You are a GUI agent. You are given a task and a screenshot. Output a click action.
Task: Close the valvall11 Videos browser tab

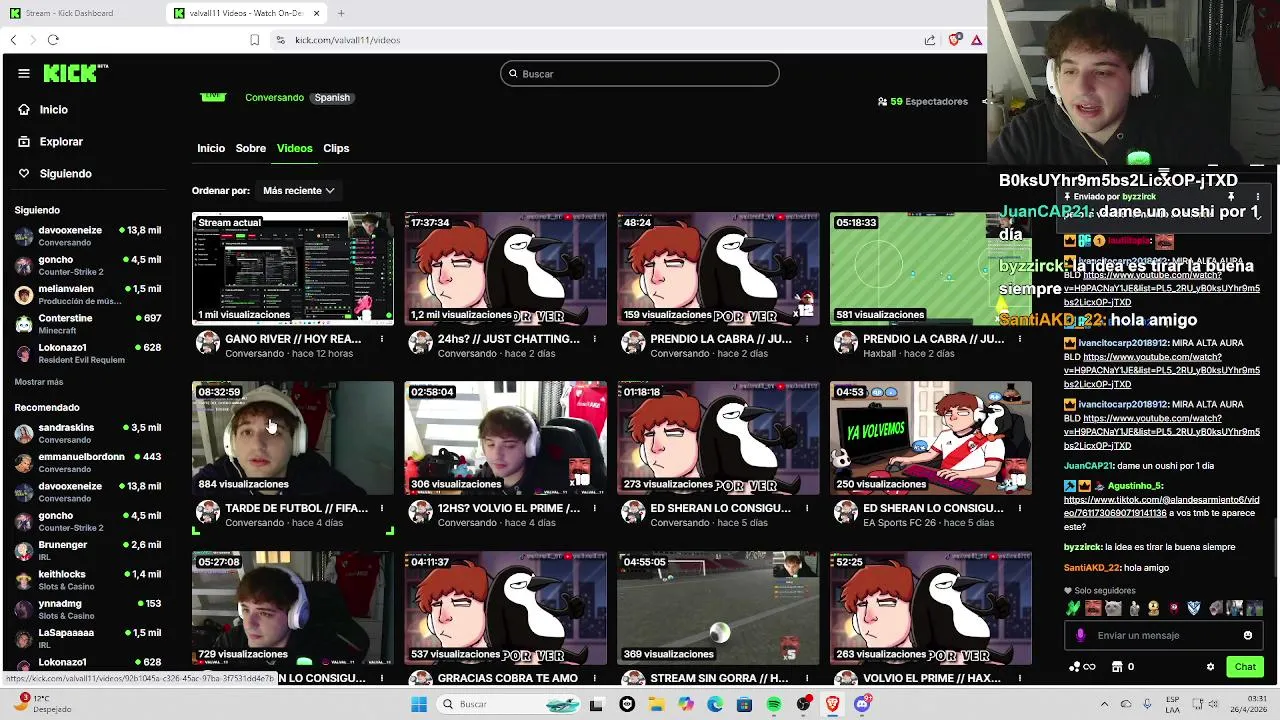(317, 13)
